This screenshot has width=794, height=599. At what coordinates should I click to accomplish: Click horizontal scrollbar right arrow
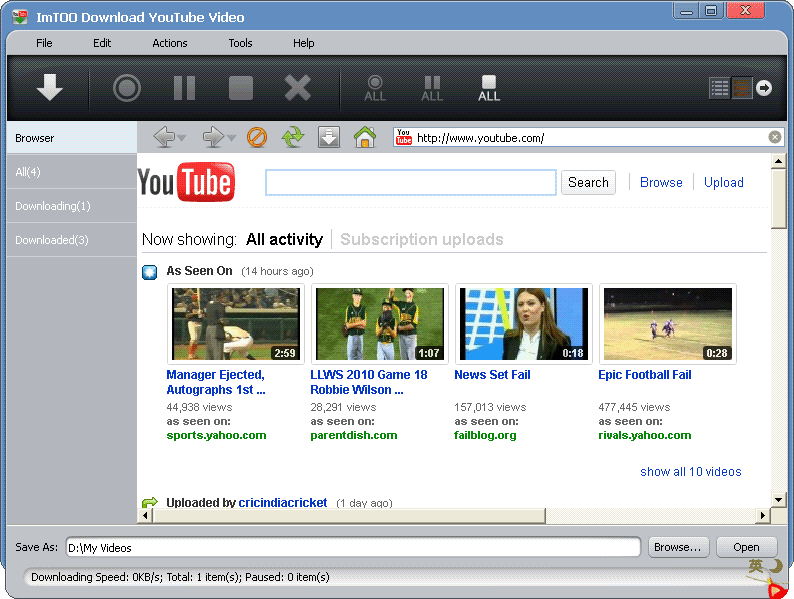click(763, 515)
